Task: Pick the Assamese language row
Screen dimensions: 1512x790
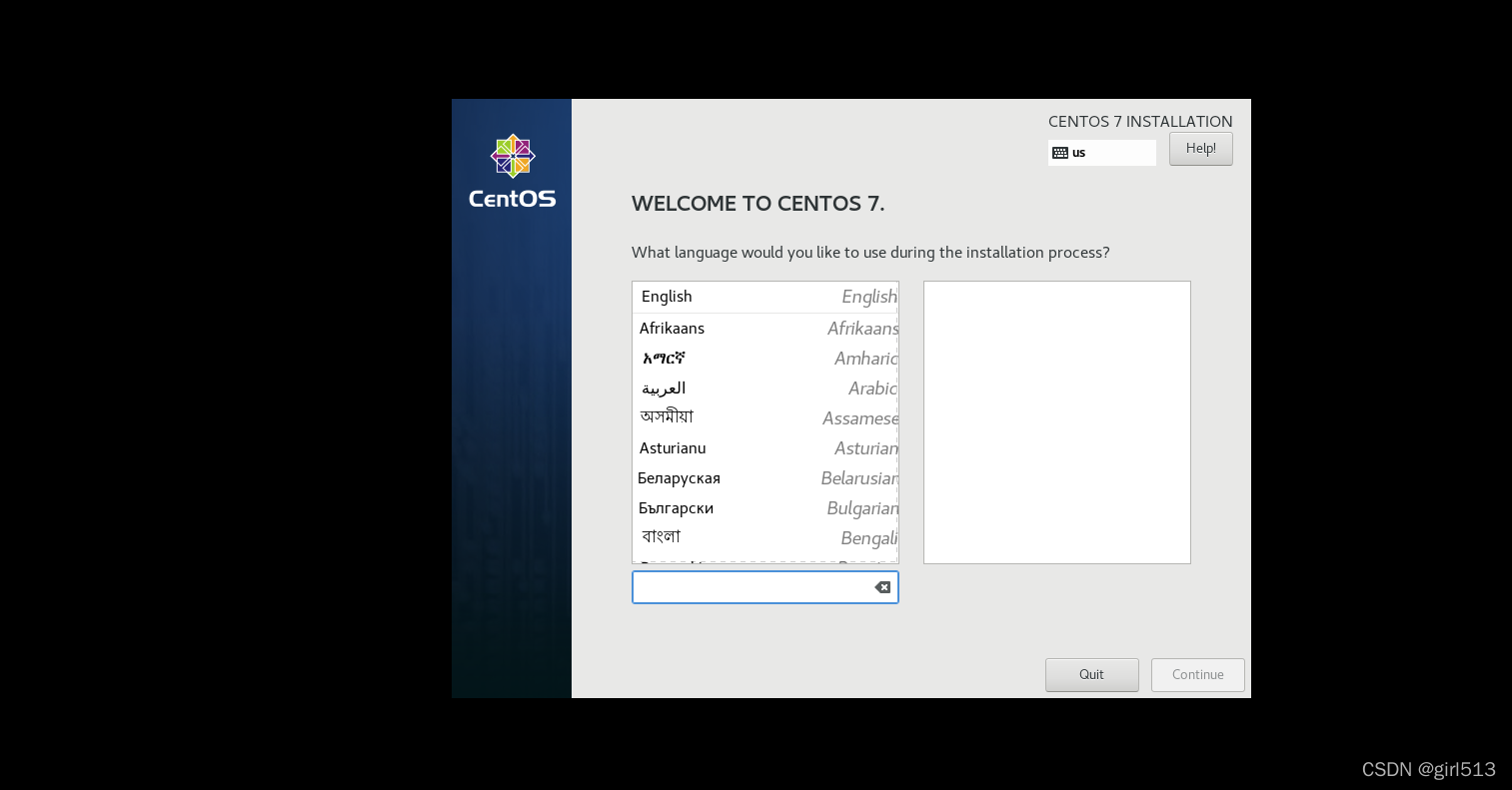Action: pyautogui.click(x=765, y=418)
